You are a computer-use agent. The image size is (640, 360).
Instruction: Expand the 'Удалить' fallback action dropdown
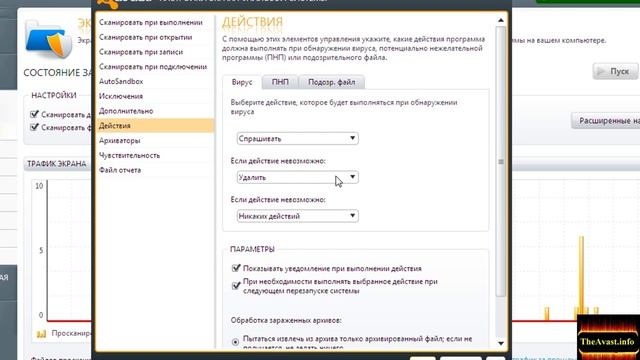click(298, 177)
